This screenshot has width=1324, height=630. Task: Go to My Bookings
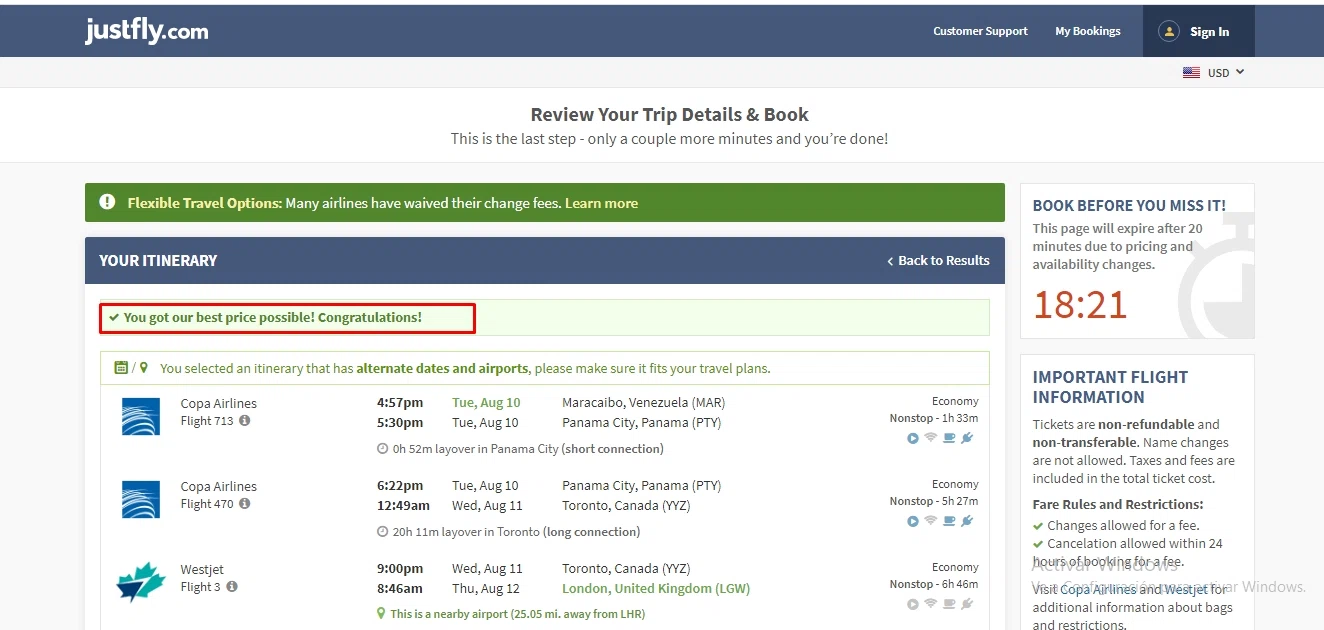(x=1088, y=31)
